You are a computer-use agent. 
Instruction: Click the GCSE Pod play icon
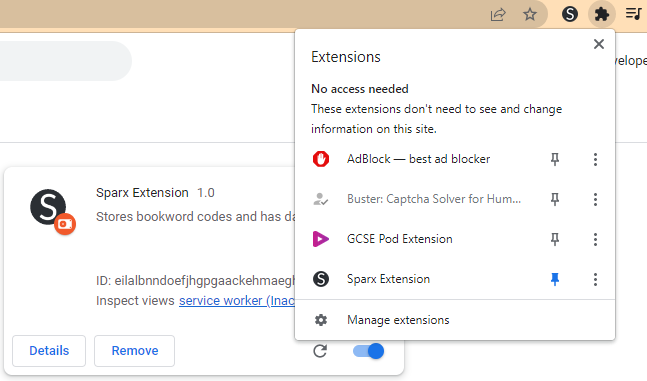[321, 239]
